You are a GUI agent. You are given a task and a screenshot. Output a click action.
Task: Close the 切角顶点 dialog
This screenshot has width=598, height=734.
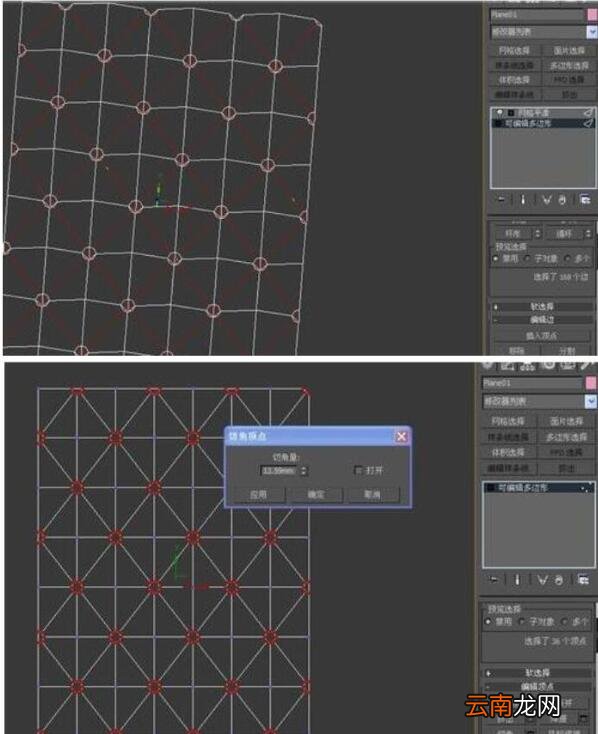[401, 436]
